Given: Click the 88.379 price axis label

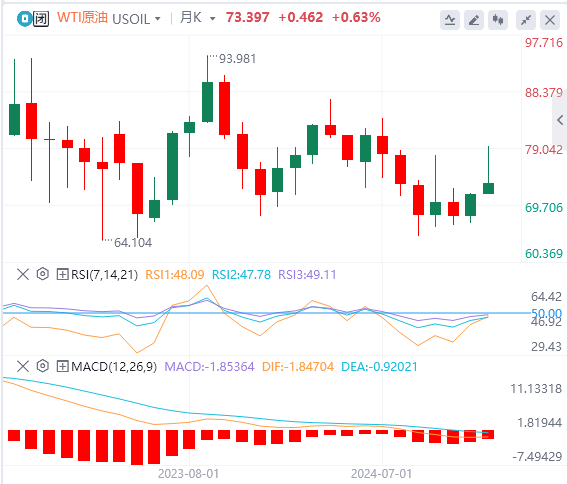Looking at the screenshot, I should 544,93.
